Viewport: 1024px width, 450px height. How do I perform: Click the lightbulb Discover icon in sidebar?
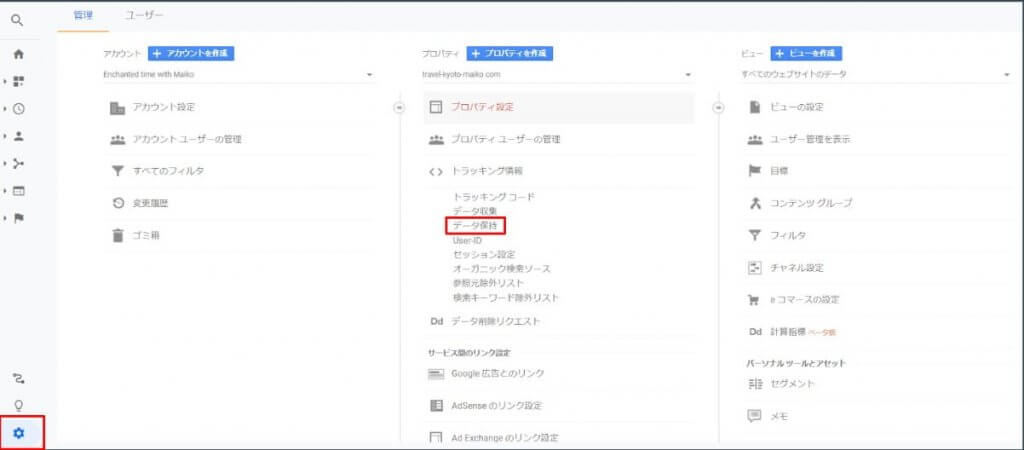point(18,405)
